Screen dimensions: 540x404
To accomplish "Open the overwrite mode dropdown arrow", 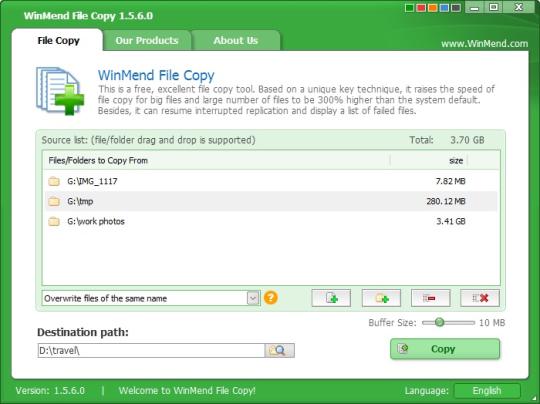I will tap(253, 298).
